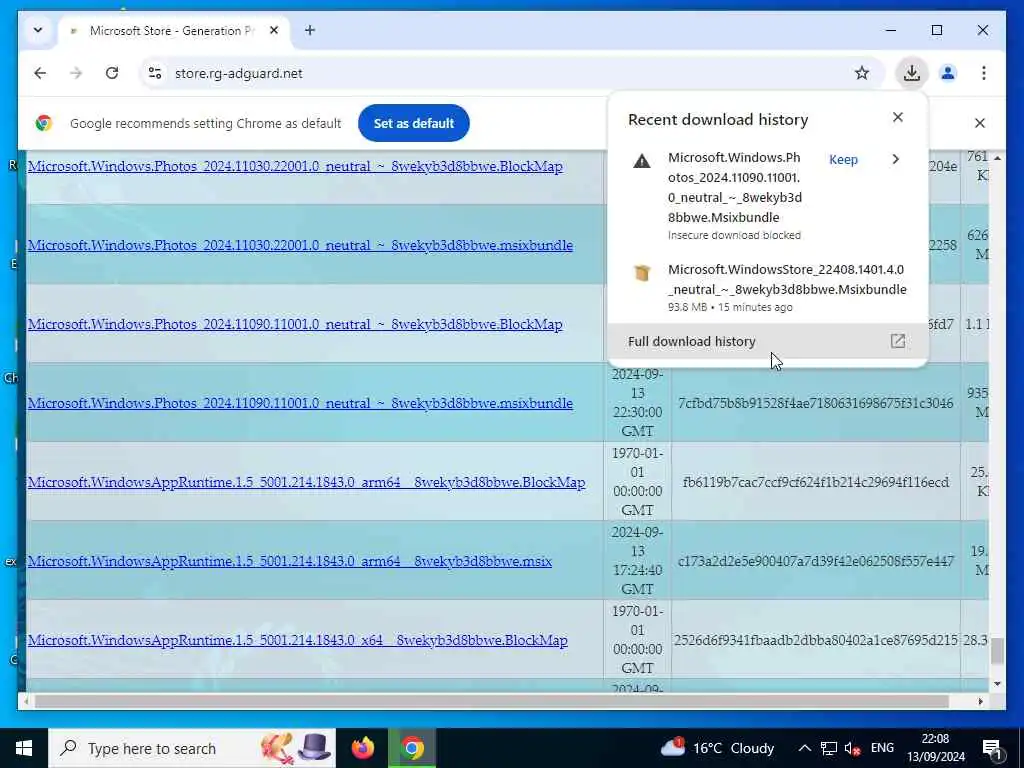Open the Windows Start menu
Screen dimensions: 1024x768
tap(24, 748)
